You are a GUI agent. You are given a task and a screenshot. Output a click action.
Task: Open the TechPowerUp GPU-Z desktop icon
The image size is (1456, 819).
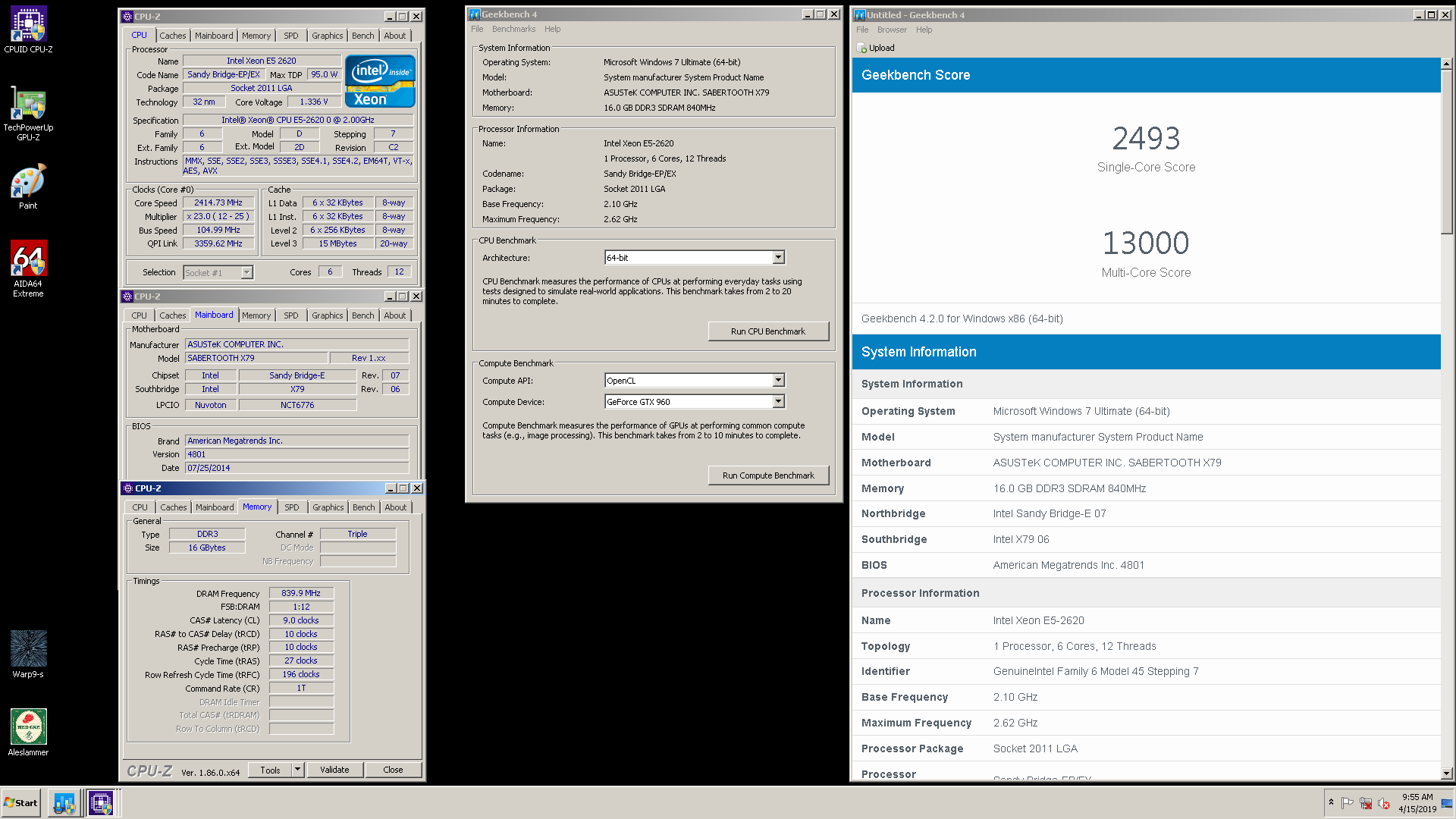coord(28,113)
